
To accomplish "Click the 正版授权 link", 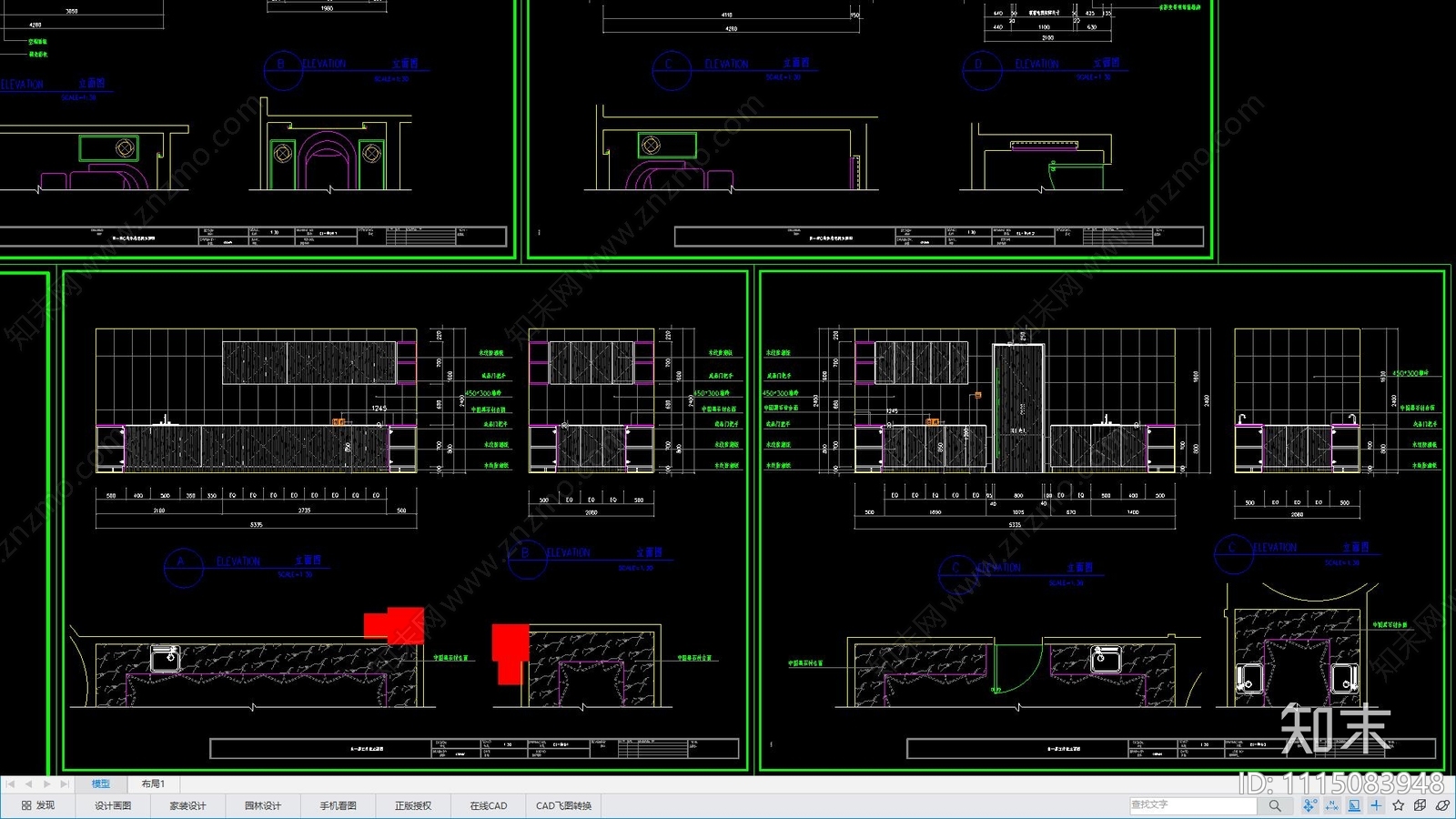I will (x=413, y=805).
